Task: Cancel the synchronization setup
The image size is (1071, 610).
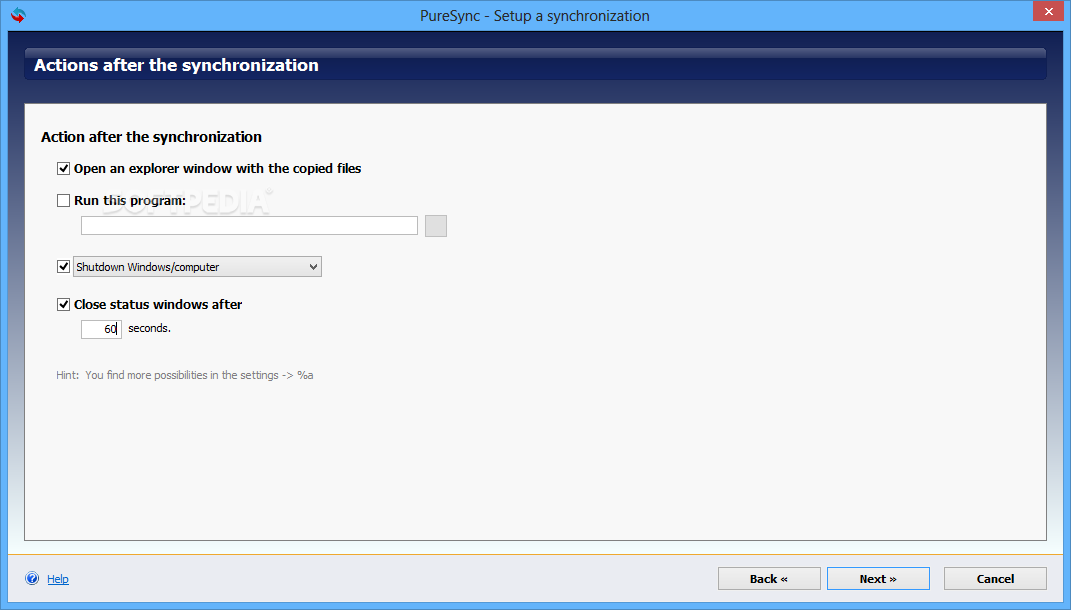Action: (x=995, y=579)
